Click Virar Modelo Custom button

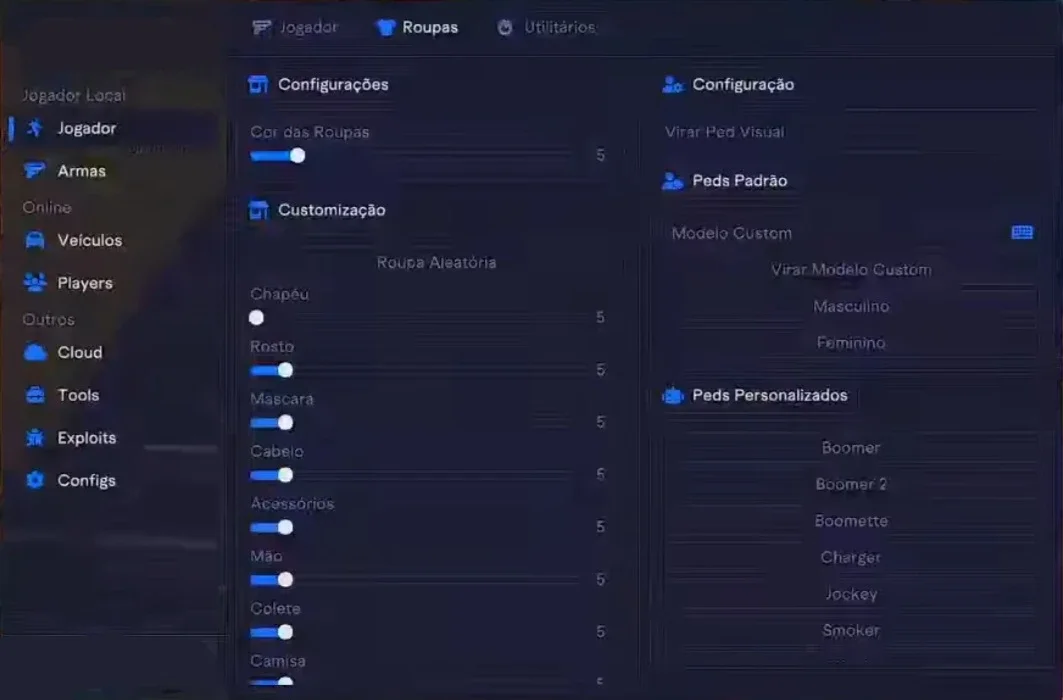click(851, 270)
